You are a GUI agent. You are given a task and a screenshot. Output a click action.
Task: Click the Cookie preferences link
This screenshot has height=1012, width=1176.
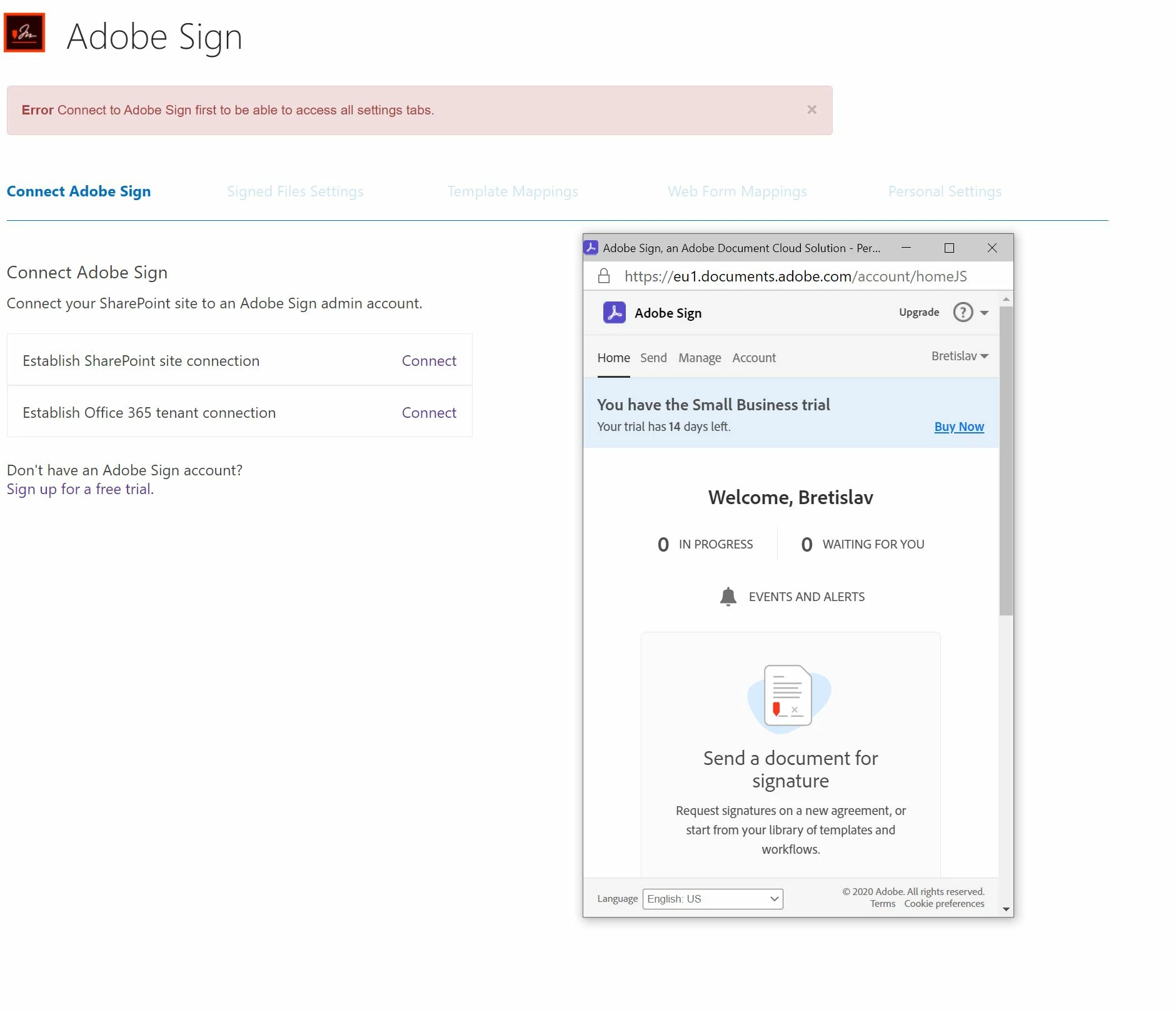click(944, 904)
